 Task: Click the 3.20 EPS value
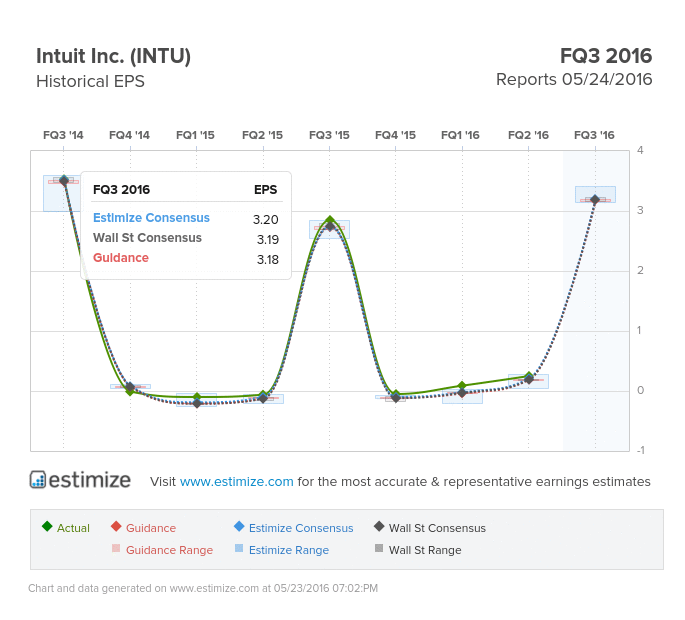tap(266, 219)
